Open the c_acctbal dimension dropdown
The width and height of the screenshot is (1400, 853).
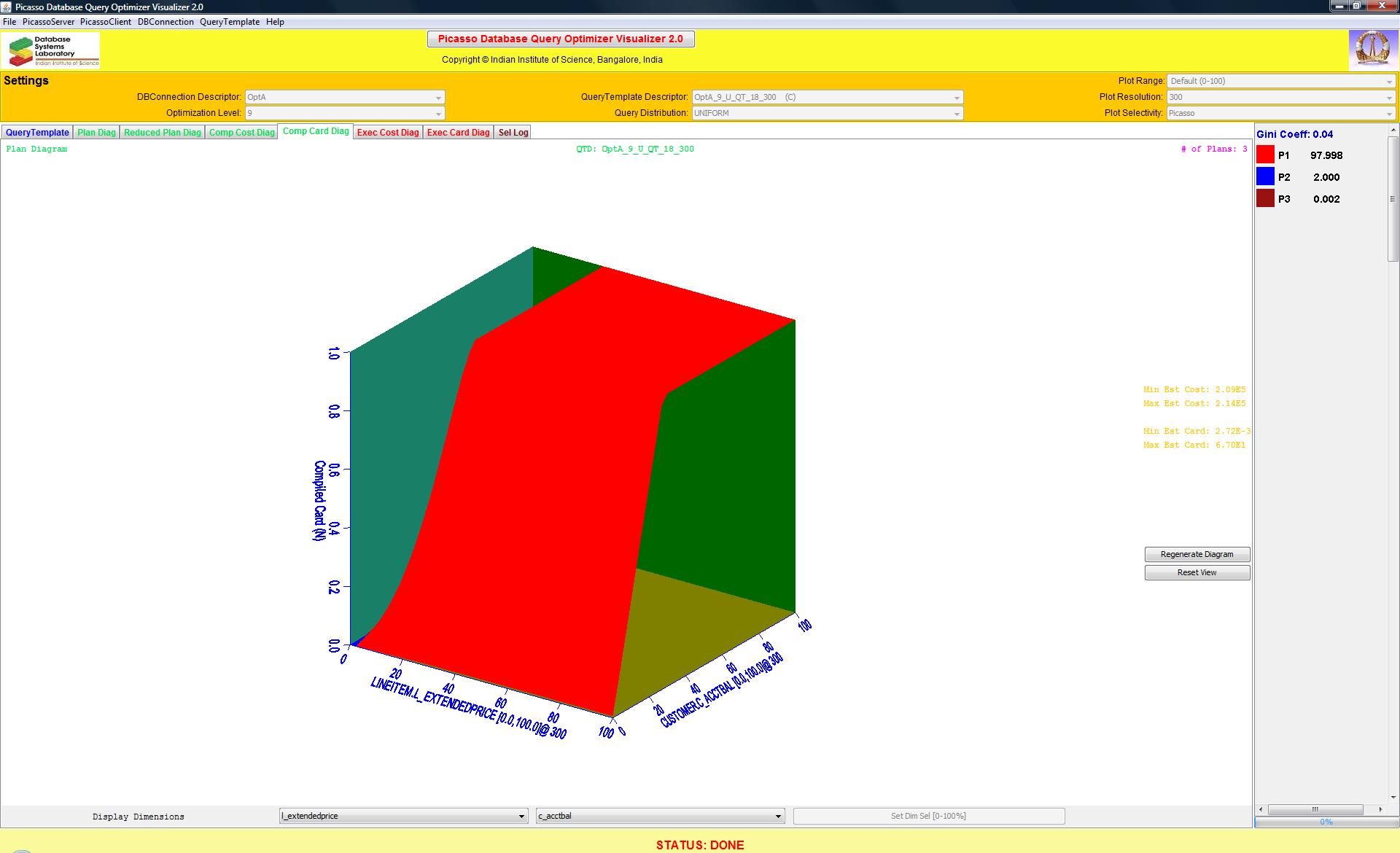pyautogui.click(x=660, y=816)
